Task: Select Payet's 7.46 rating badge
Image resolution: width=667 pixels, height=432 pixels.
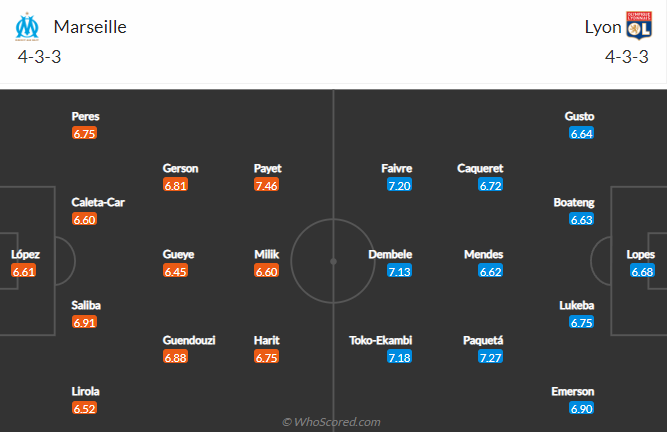Action: 266,186
